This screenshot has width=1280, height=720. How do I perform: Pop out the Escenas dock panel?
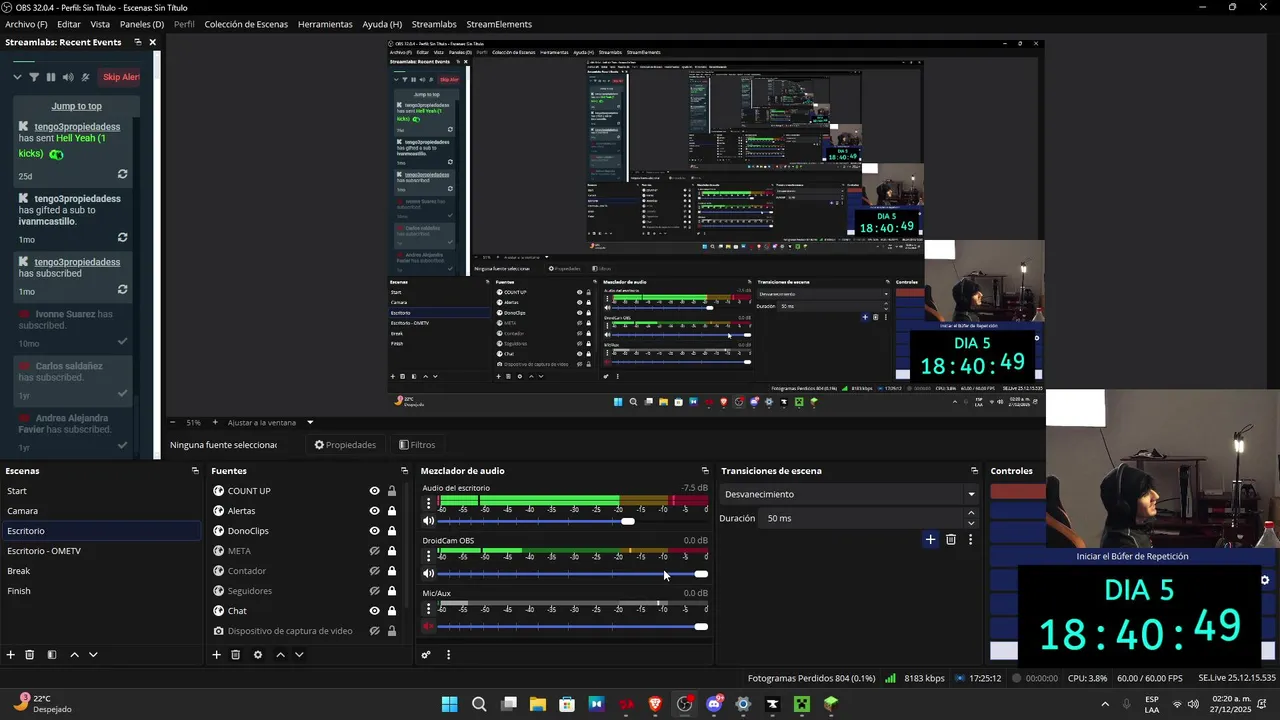coord(195,471)
